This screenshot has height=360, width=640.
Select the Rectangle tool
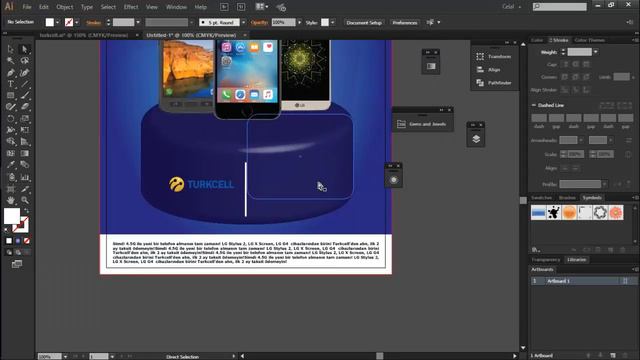11,96
